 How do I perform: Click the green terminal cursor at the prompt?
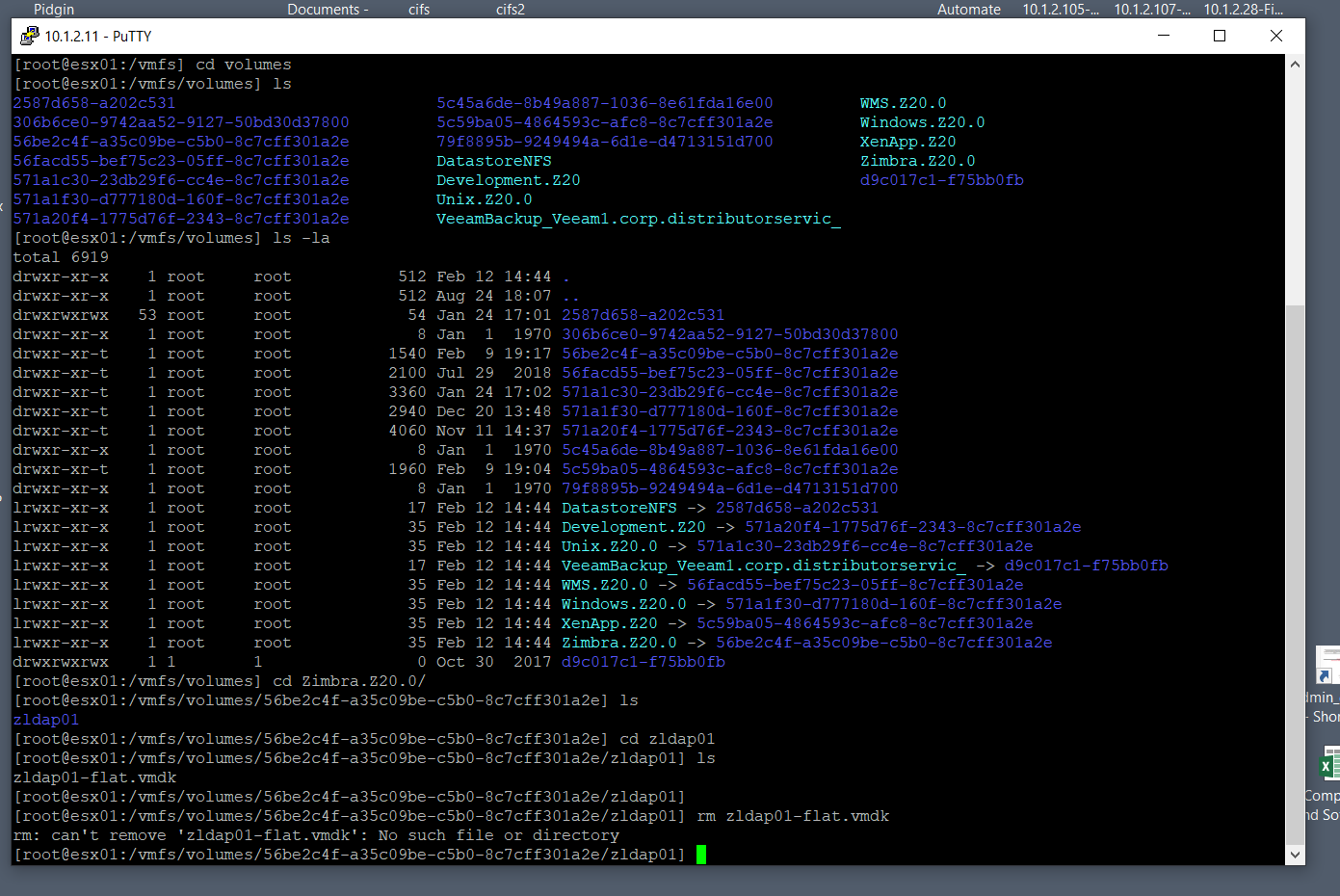click(x=702, y=854)
